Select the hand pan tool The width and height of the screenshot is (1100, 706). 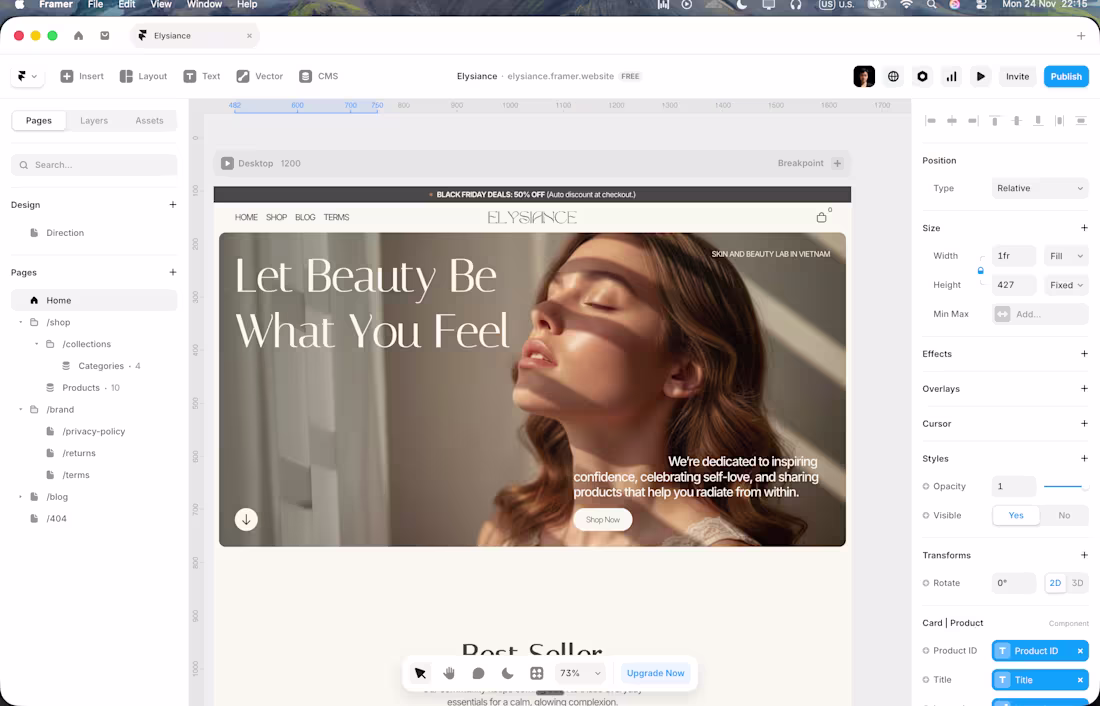(449, 673)
